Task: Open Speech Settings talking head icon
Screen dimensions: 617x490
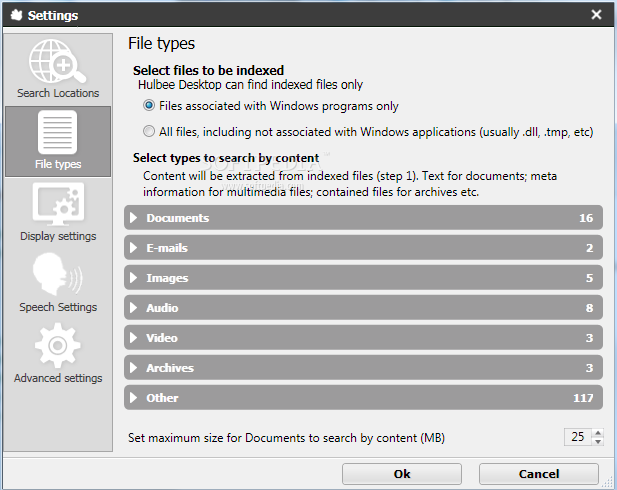Action: click(x=58, y=277)
